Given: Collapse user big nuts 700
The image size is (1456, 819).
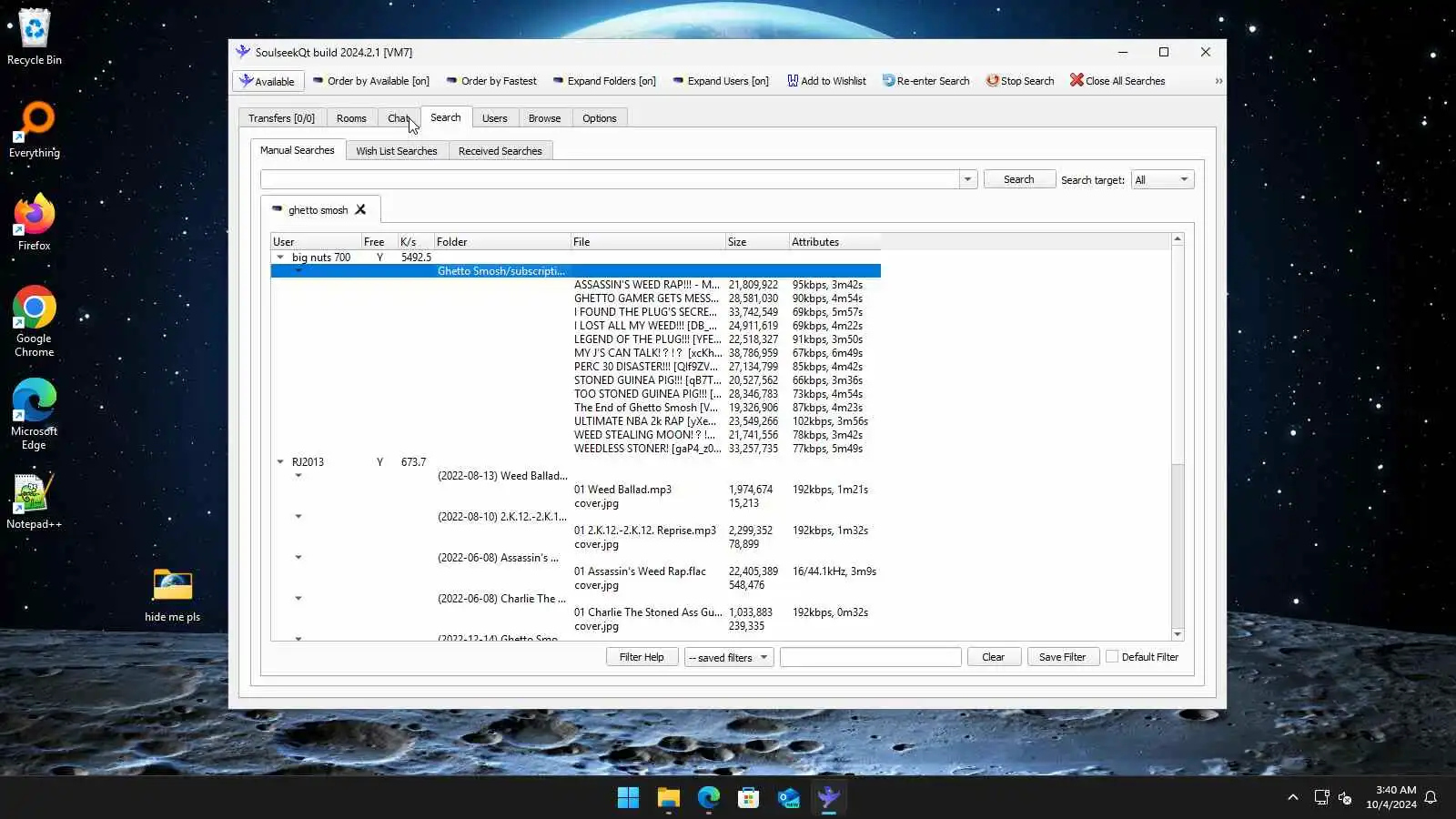Looking at the screenshot, I should [x=280, y=258].
